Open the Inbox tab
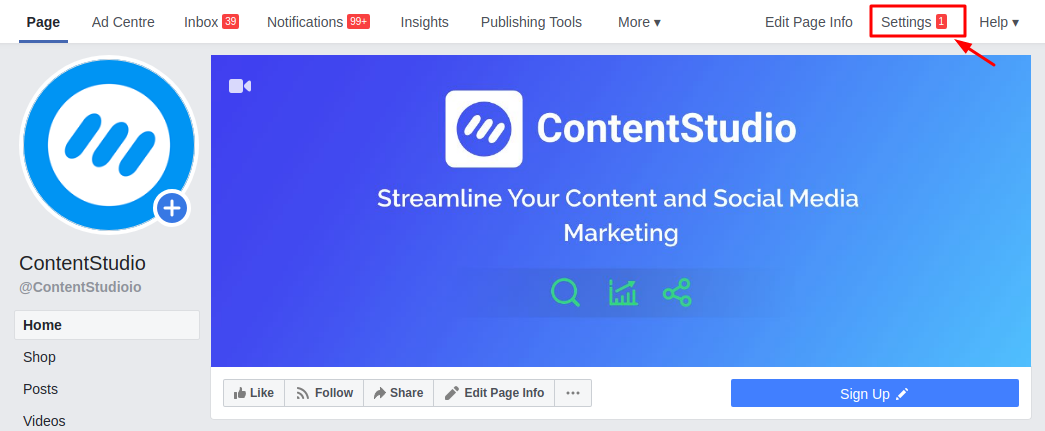Viewport: 1045px width, 431px height. [201, 22]
